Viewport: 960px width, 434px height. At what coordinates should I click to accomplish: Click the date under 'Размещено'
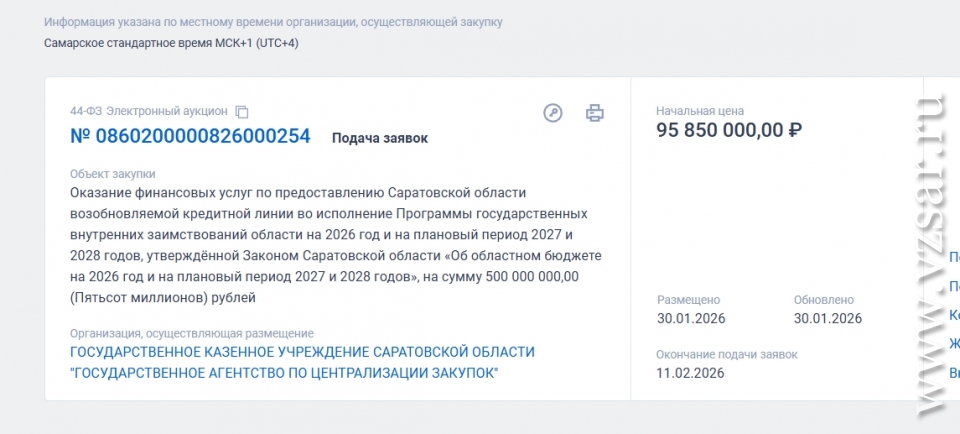pos(691,319)
